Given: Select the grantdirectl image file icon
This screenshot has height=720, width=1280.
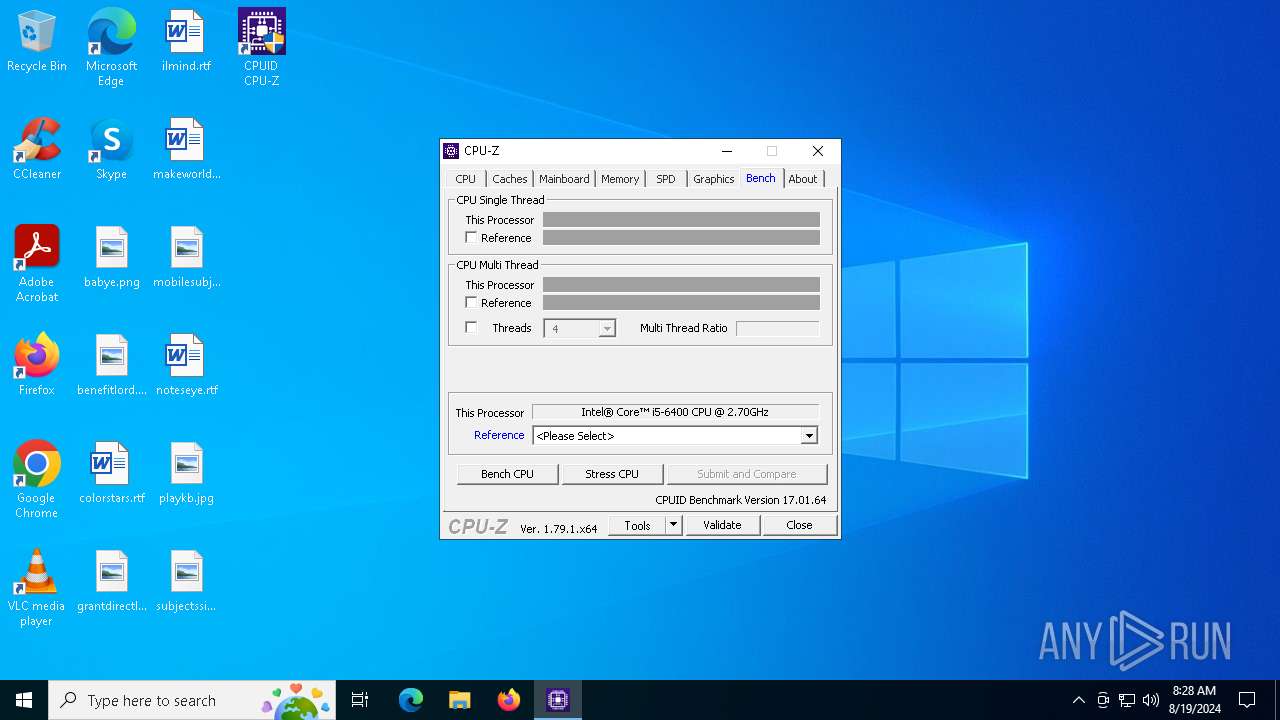Looking at the screenshot, I should click(111, 581).
